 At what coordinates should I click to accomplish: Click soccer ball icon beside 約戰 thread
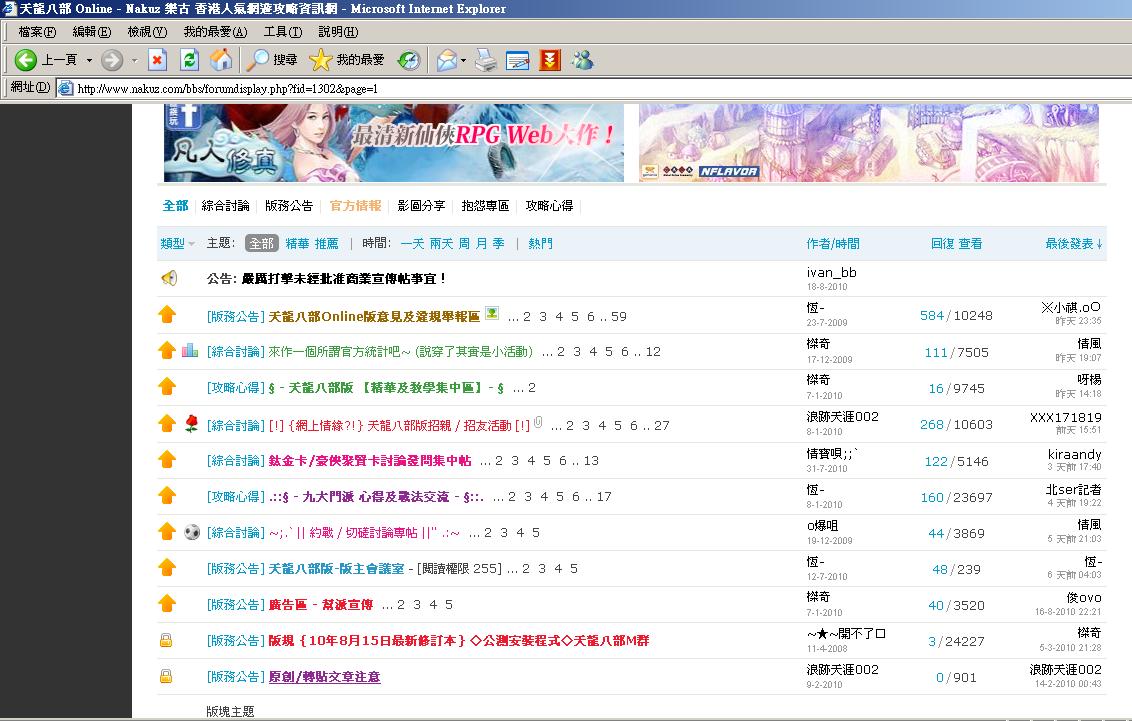[x=191, y=533]
